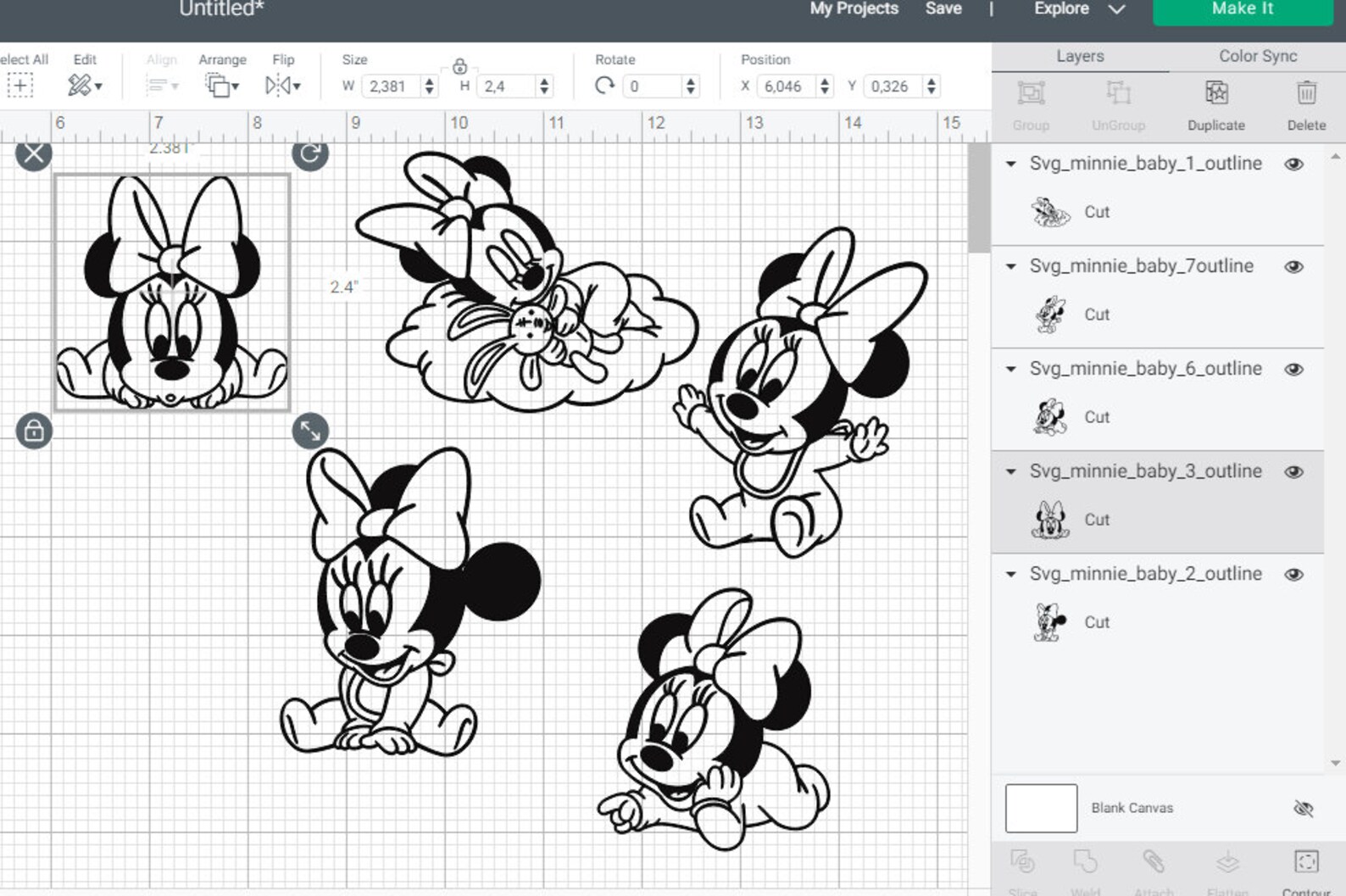Click Save in the header
The height and width of the screenshot is (896, 1346).
pos(943,8)
